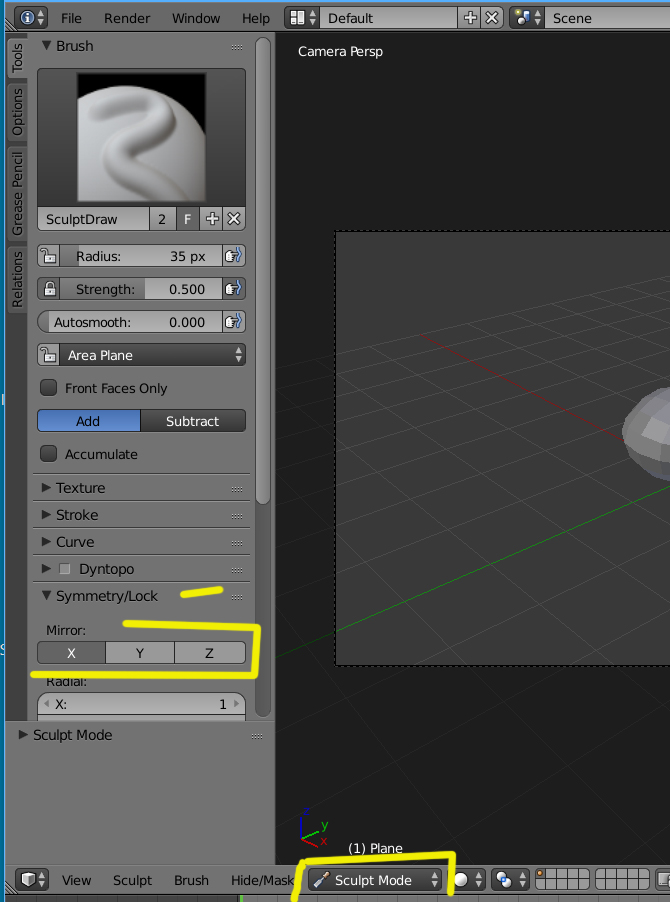
Task: Expand the Texture panel
Action: tap(47, 488)
